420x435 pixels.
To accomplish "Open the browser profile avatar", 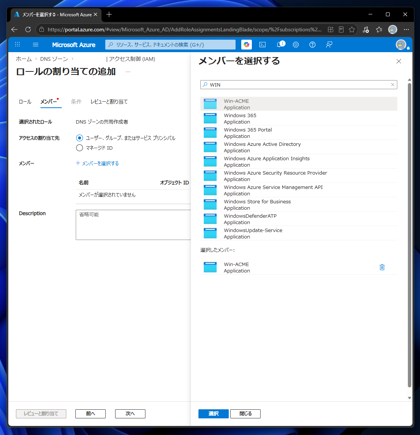I will (393, 30).
